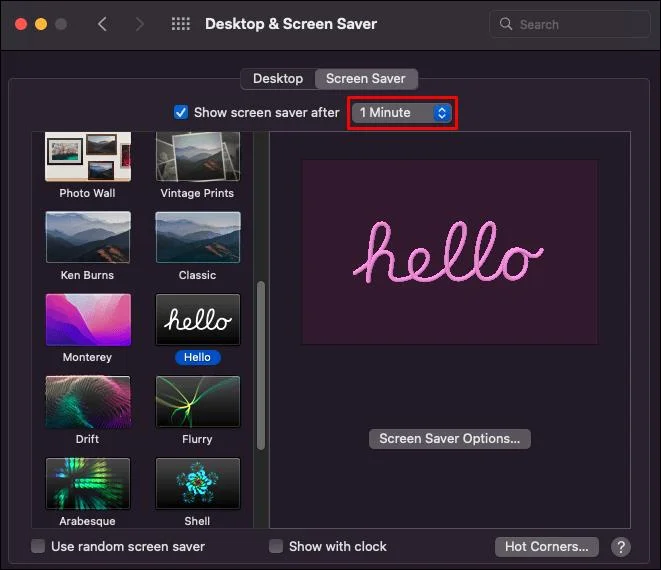This screenshot has width=661, height=570.
Task: Choose the Vintage Prints screen saver thumbnail
Action: [x=198, y=156]
